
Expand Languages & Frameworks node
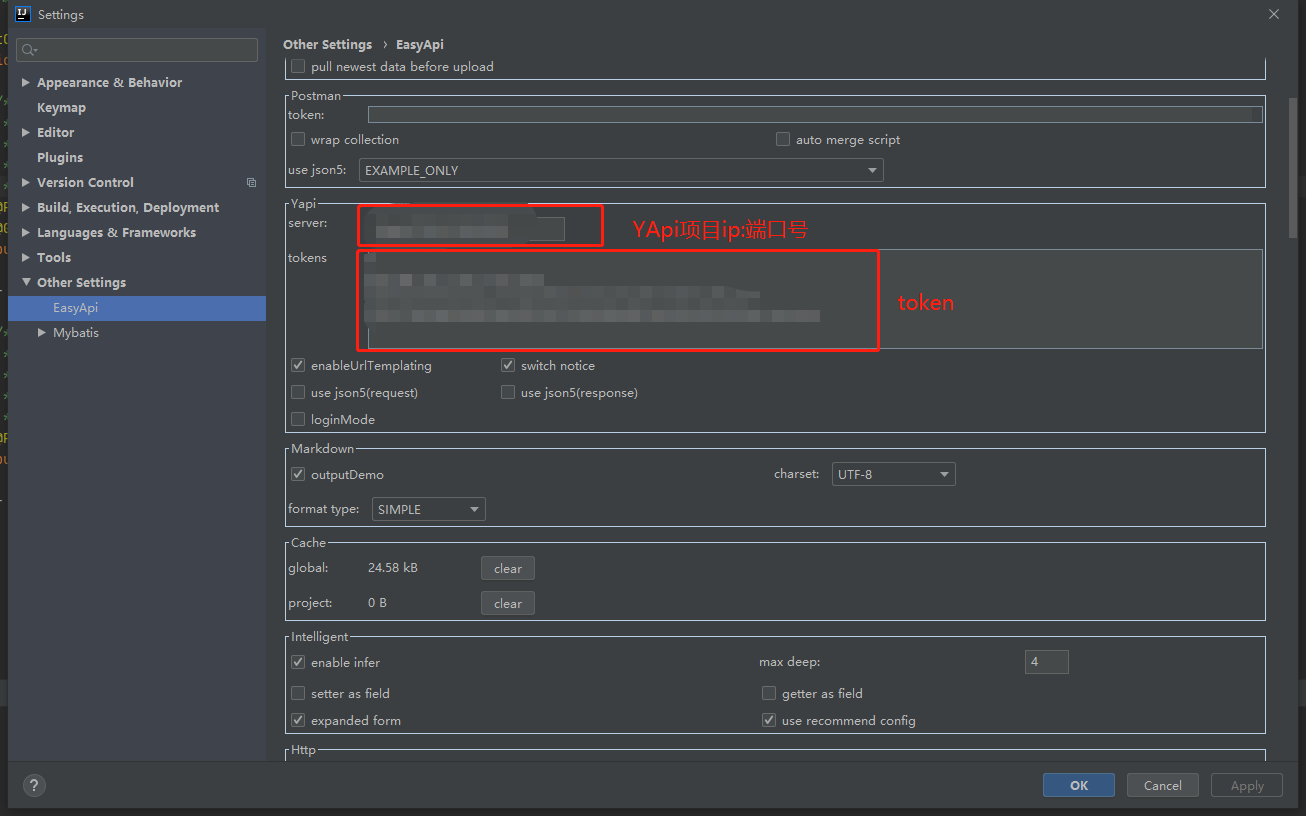(26, 233)
